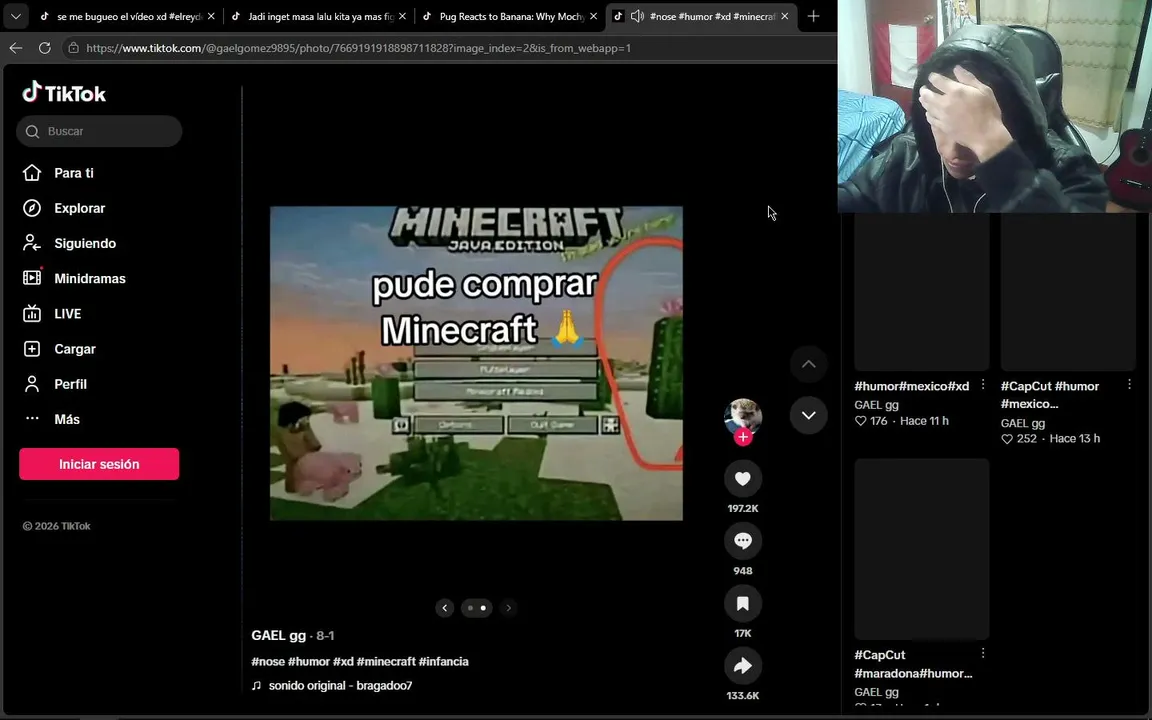Follow GAEL gg with plus badge
1152x720 pixels.
[x=743, y=437]
